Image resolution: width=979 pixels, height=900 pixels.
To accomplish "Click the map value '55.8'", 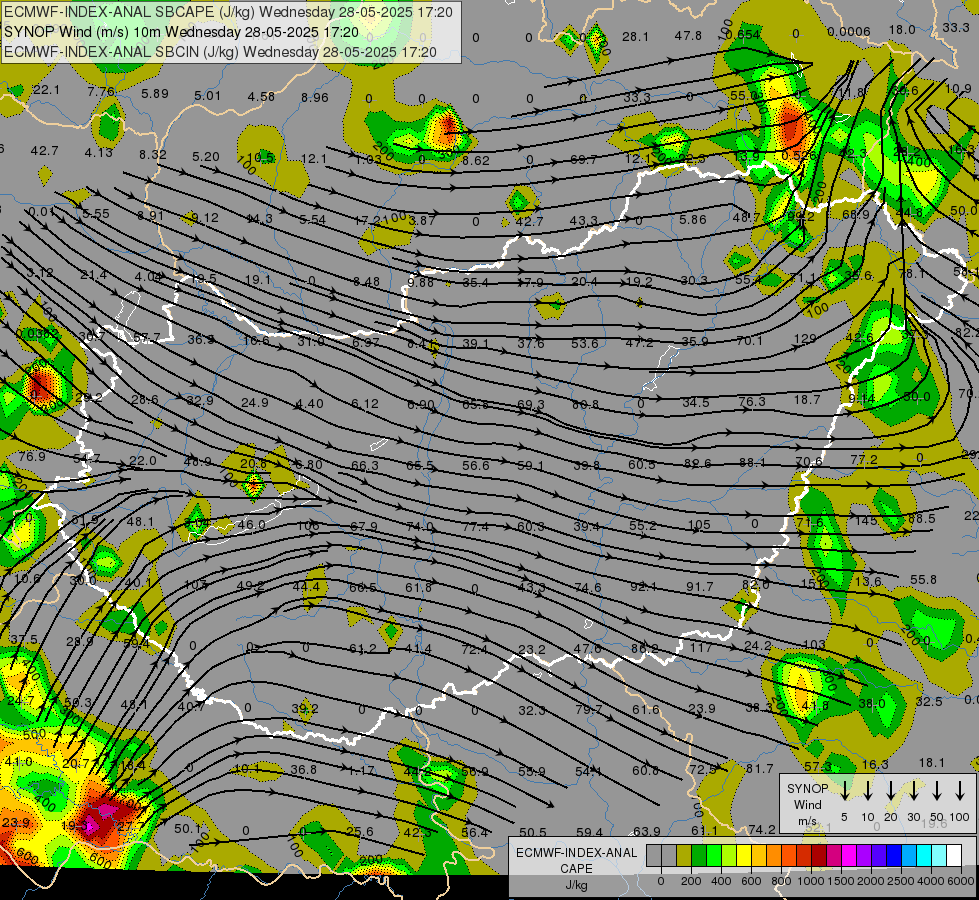I will click(923, 580).
